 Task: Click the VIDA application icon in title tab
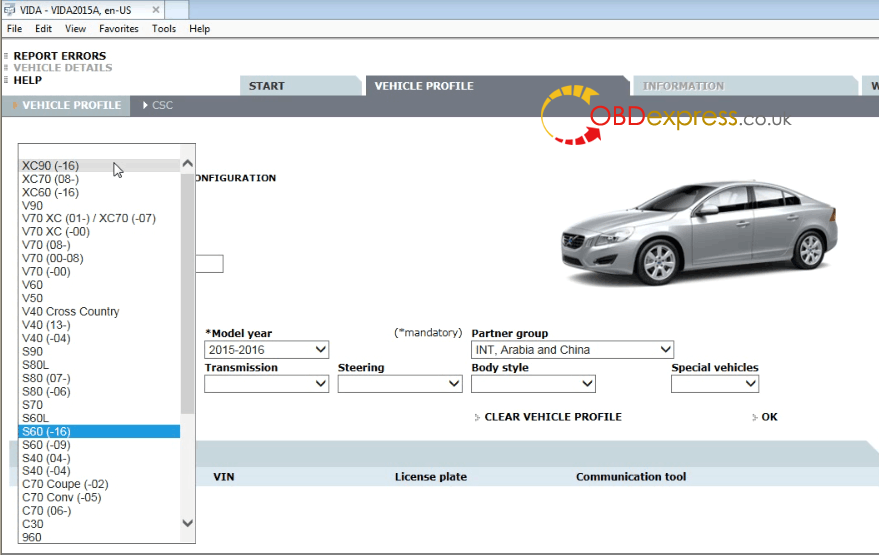pos(10,10)
